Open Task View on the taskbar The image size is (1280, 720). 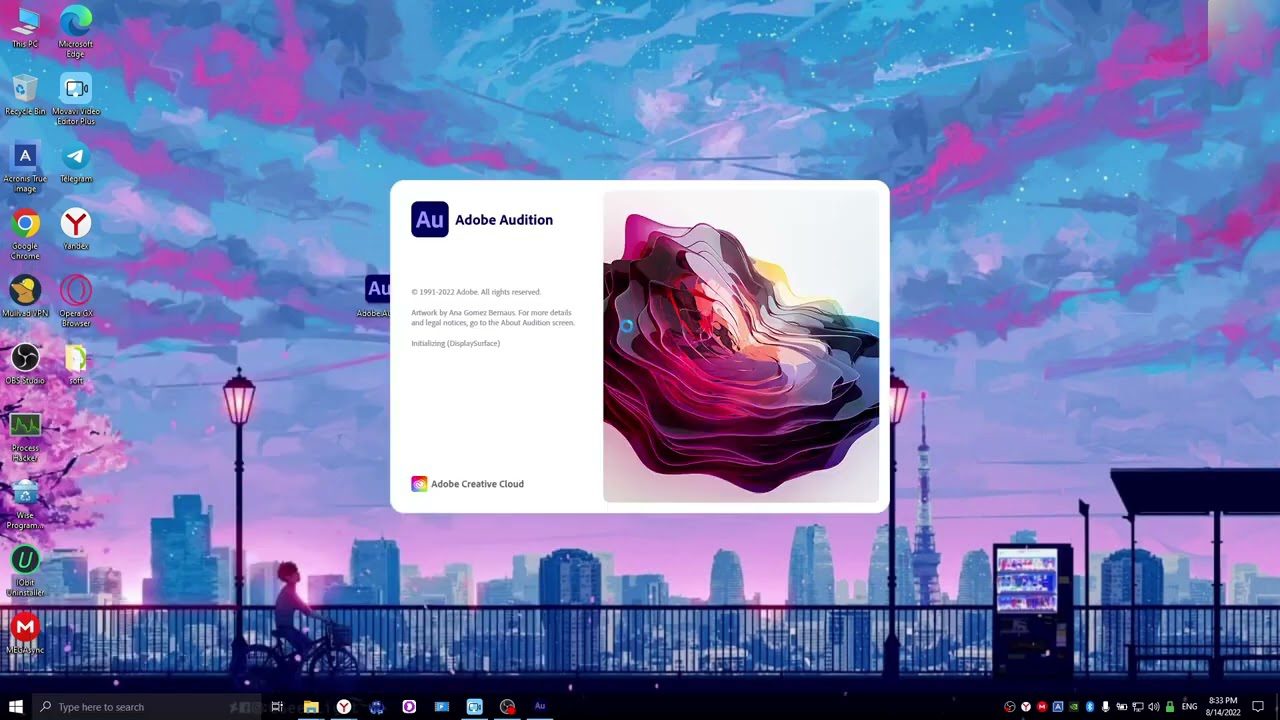tap(277, 706)
